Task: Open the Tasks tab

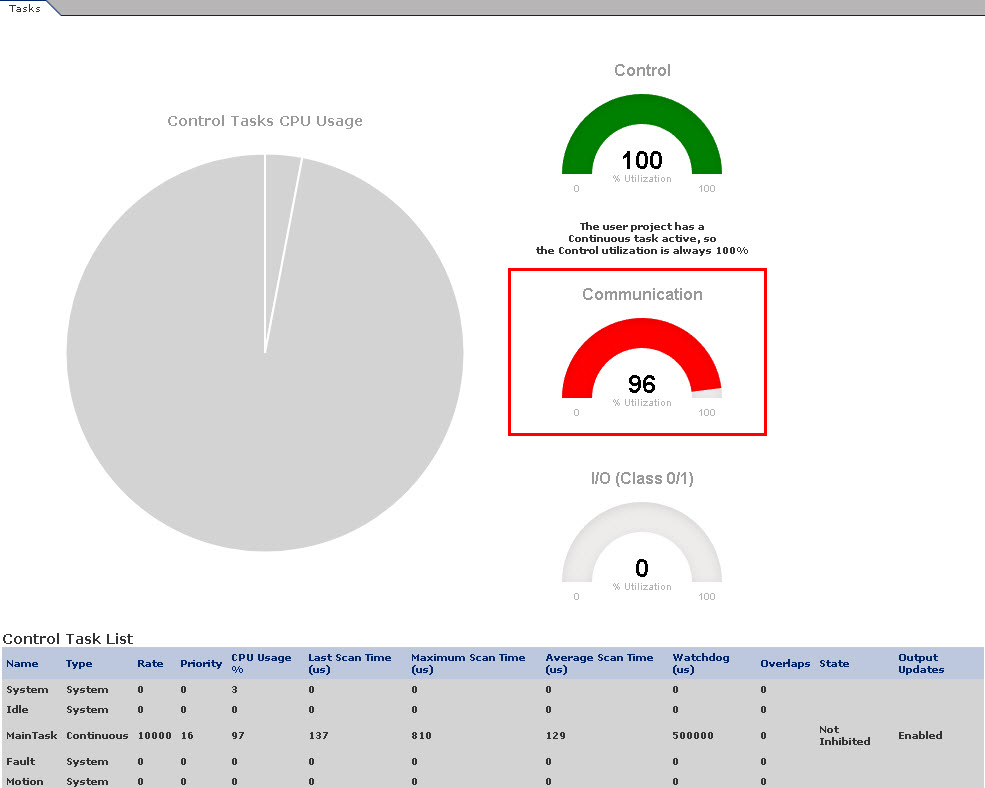Action: tap(24, 8)
